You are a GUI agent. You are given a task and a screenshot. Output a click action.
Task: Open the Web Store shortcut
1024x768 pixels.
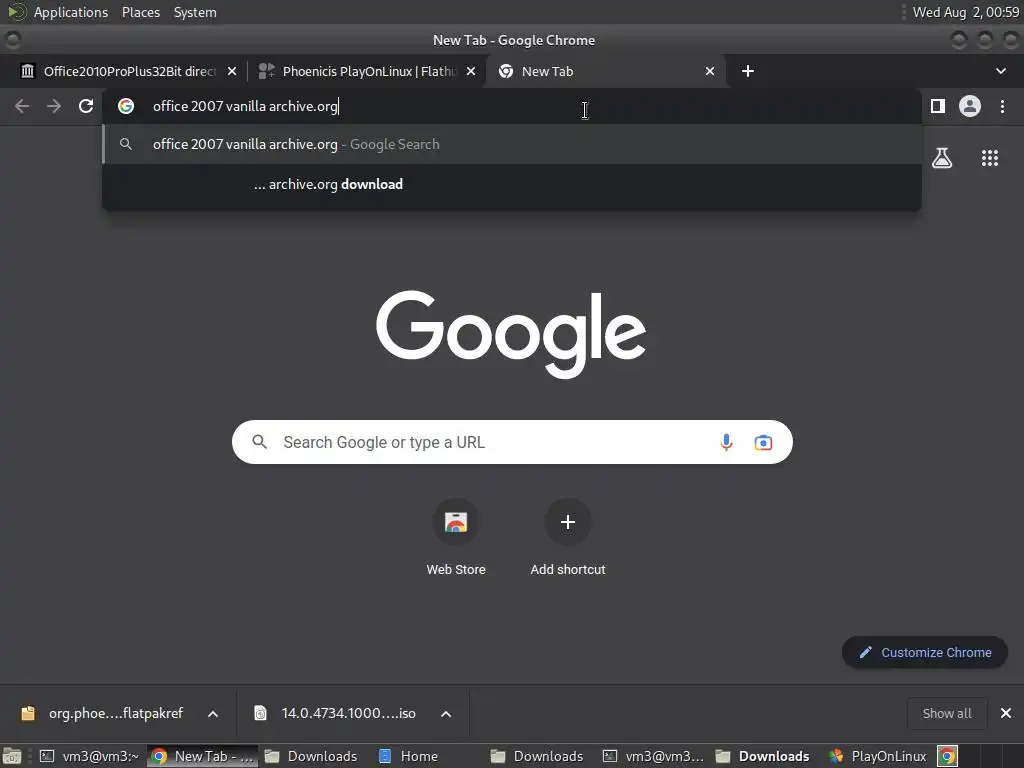(456, 537)
